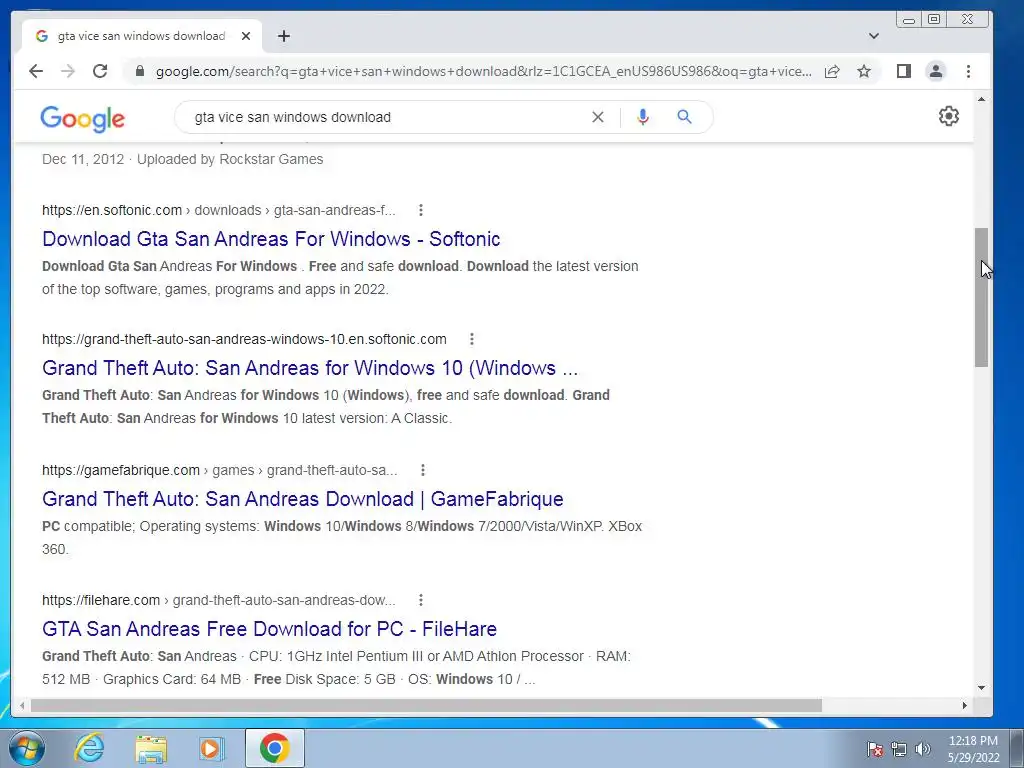Close the gta vice san windows download tab
This screenshot has height=768, width=1024.
coord(246,36)
